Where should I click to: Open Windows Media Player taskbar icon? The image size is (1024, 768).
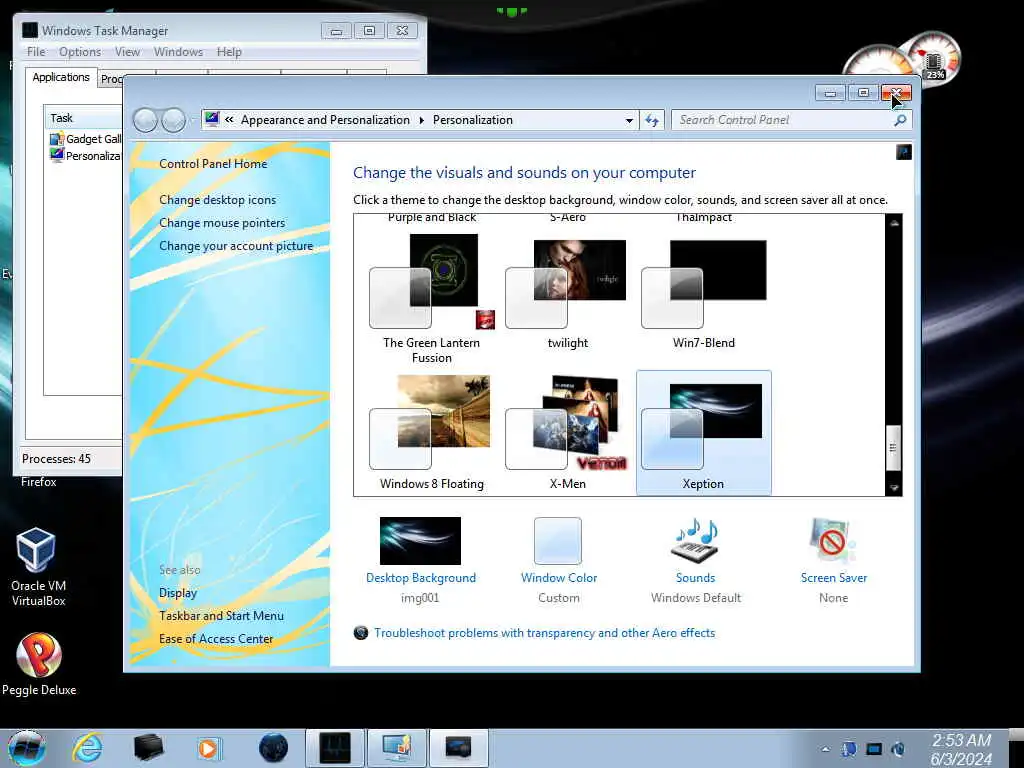[208, 748]
